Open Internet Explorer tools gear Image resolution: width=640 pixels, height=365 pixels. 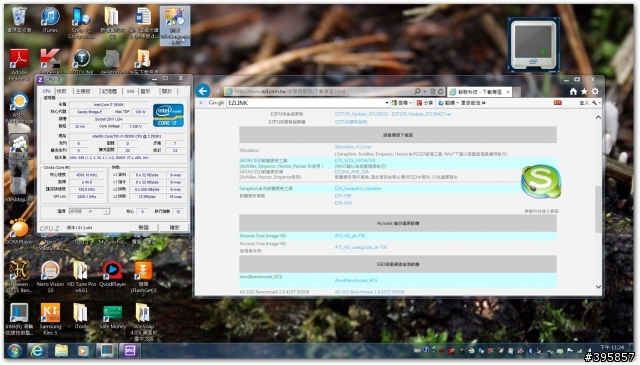pyautogui.click(x=595, y=91)
